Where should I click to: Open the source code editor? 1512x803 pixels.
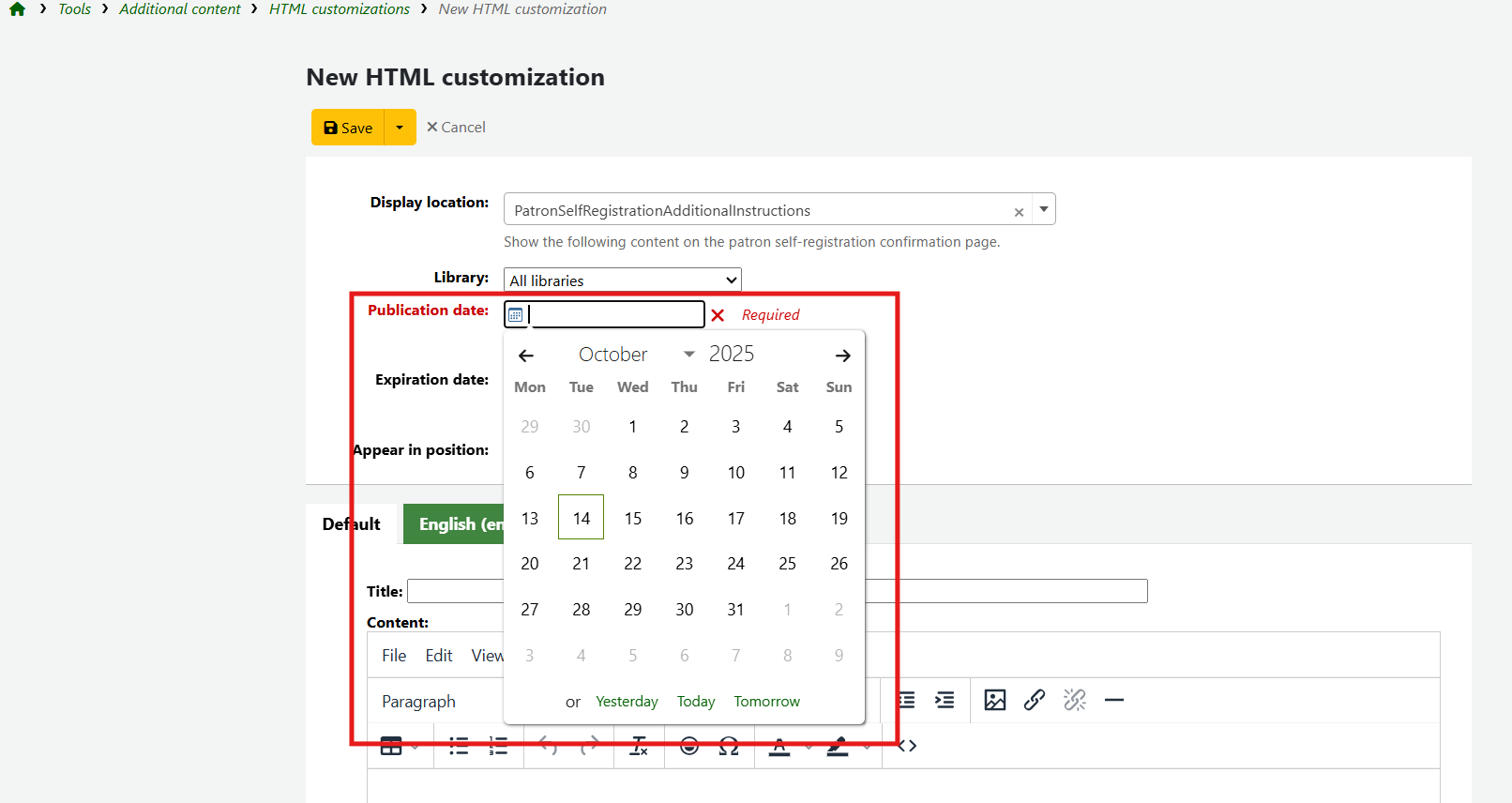(907, 746)
